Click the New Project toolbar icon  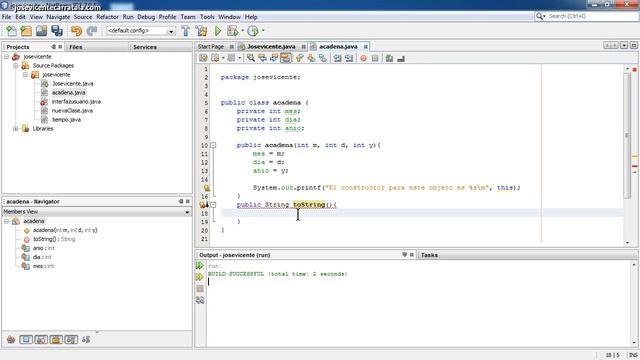[x=26, y=31]
